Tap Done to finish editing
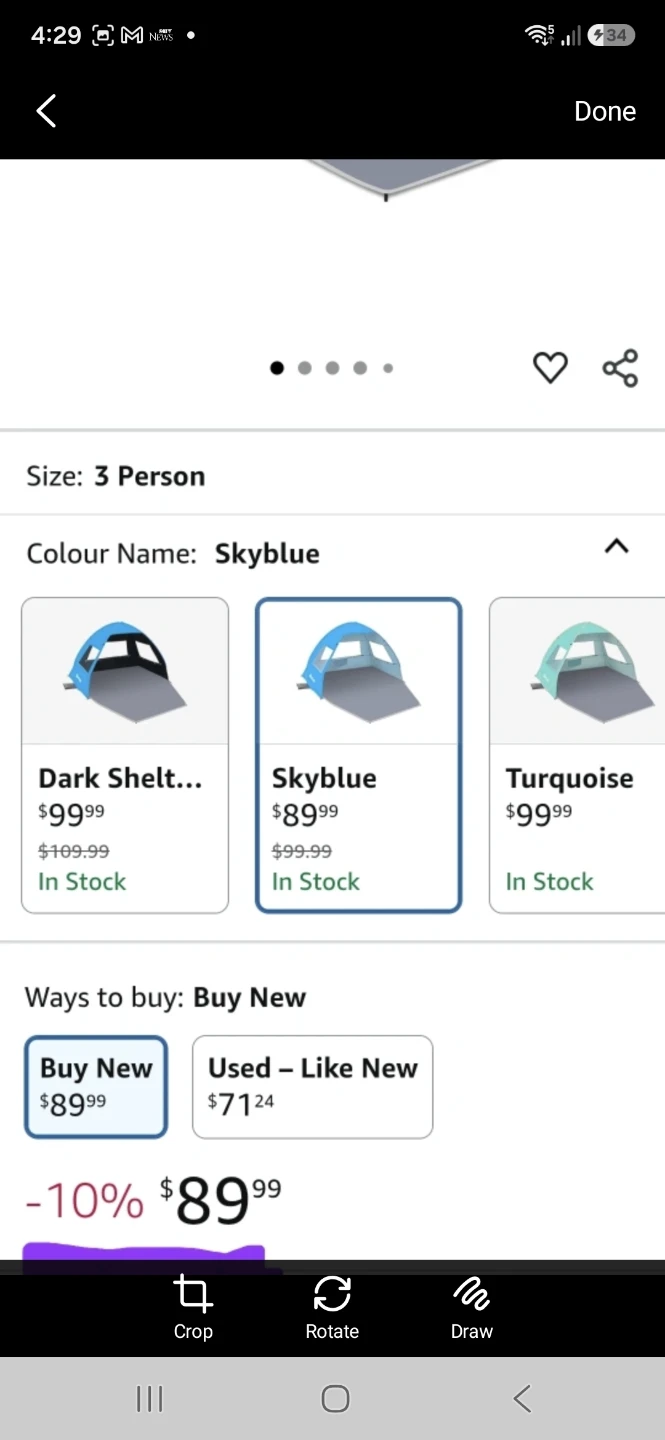Viewport: 665px width, 1440px height. (605, 111)
